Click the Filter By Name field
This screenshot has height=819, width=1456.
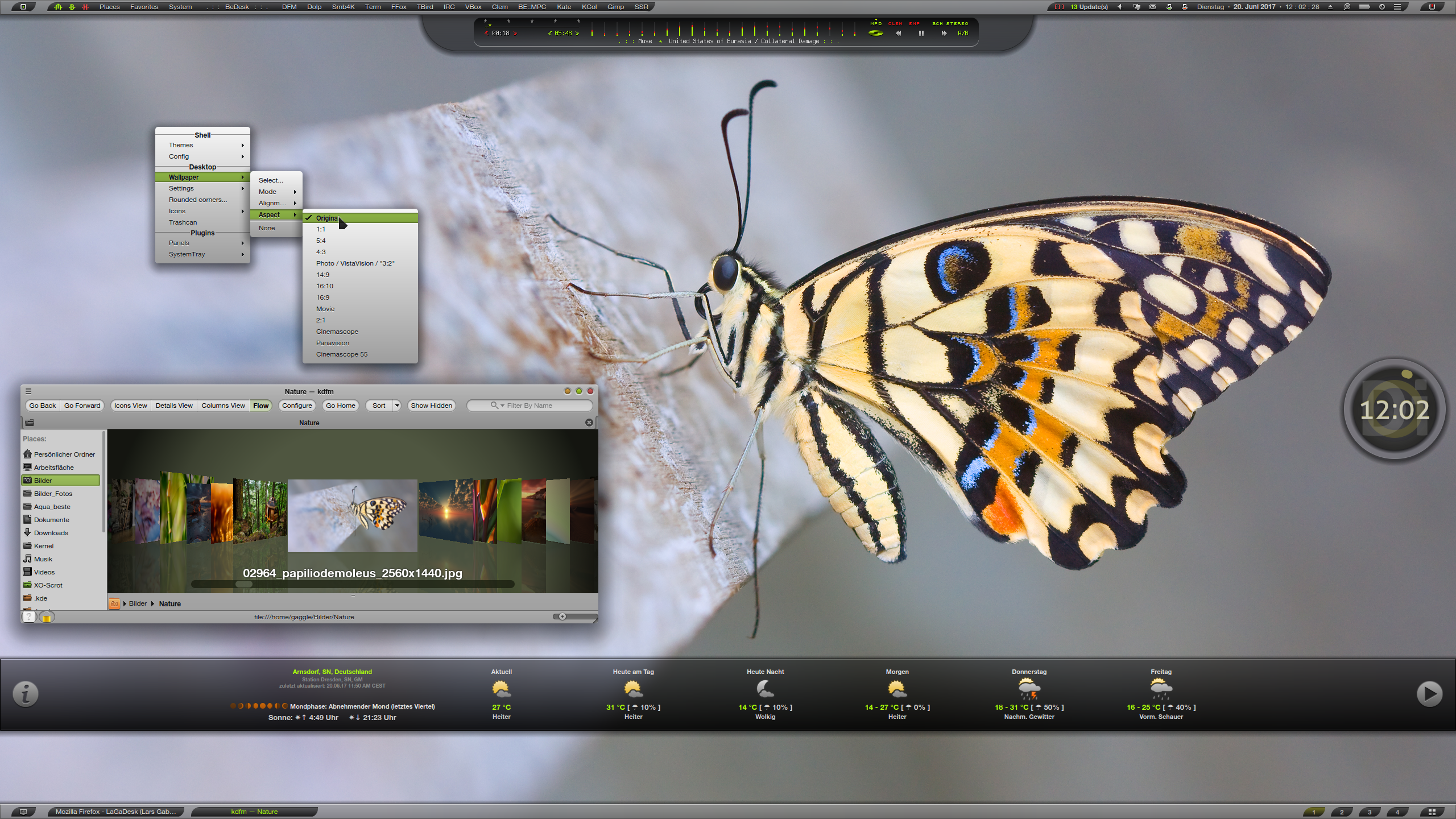pos(530,406)
